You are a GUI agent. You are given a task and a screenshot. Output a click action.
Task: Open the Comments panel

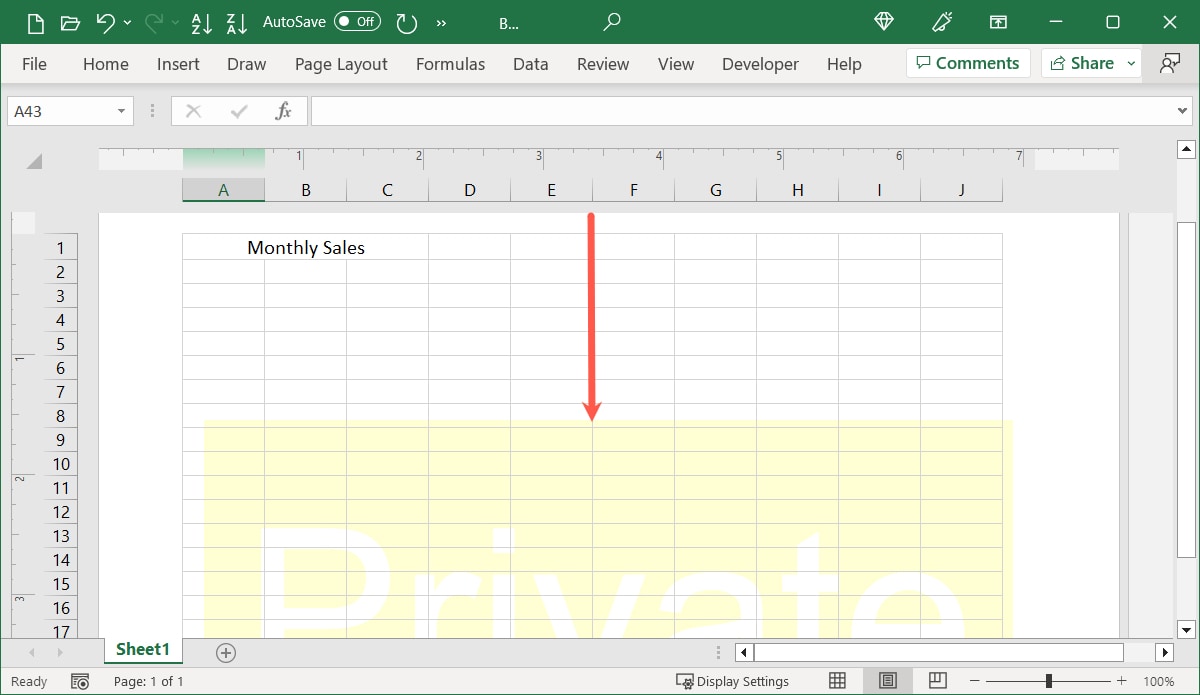pos(967,62)
